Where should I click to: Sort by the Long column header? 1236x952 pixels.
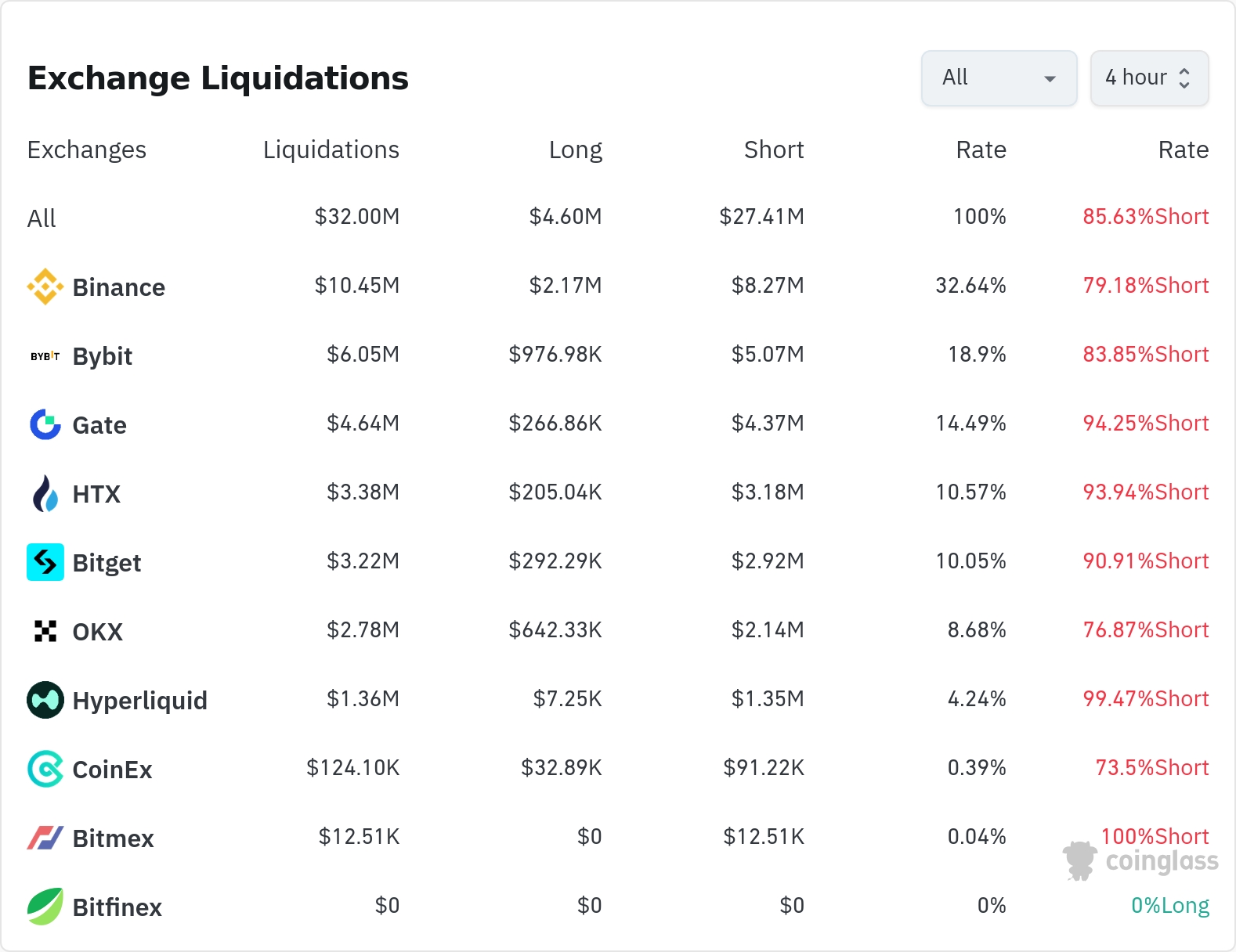575,150
